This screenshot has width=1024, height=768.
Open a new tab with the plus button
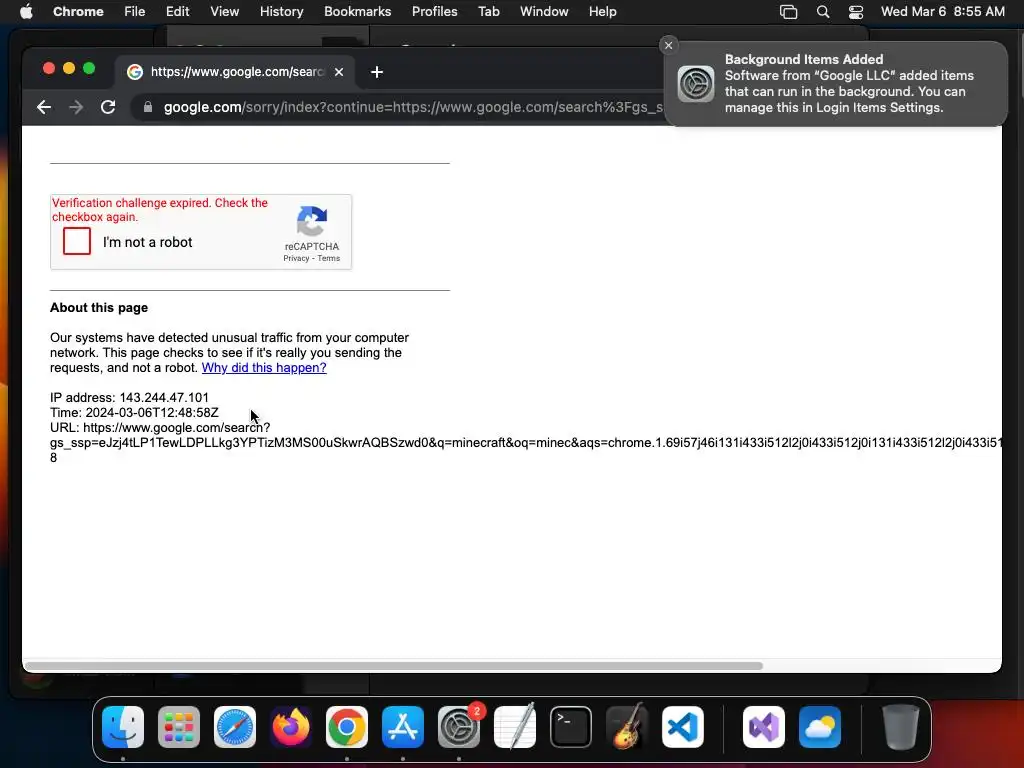(x=377, y=72)
